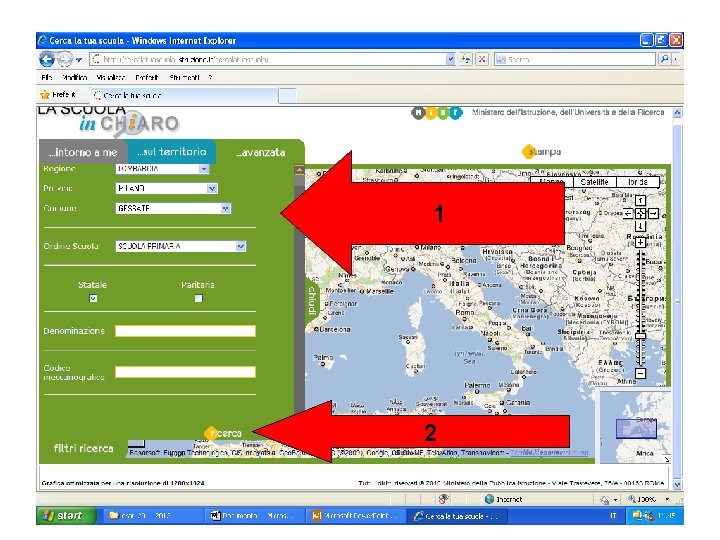This screenshot has width=720, height=540.
Task: Expand the Provincia dropdown
Action: (212, 189)
